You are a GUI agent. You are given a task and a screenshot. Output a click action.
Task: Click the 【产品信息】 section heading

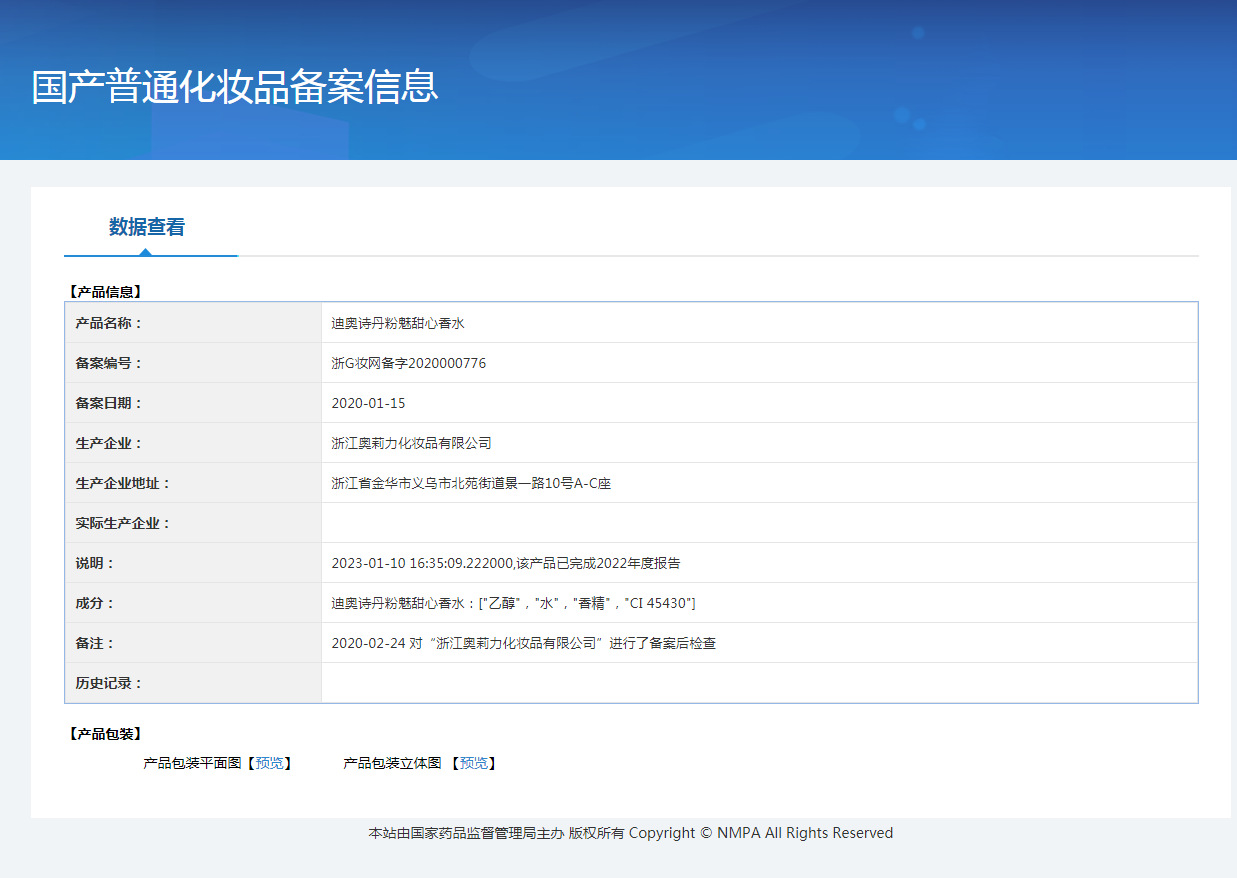pos(105,292)
